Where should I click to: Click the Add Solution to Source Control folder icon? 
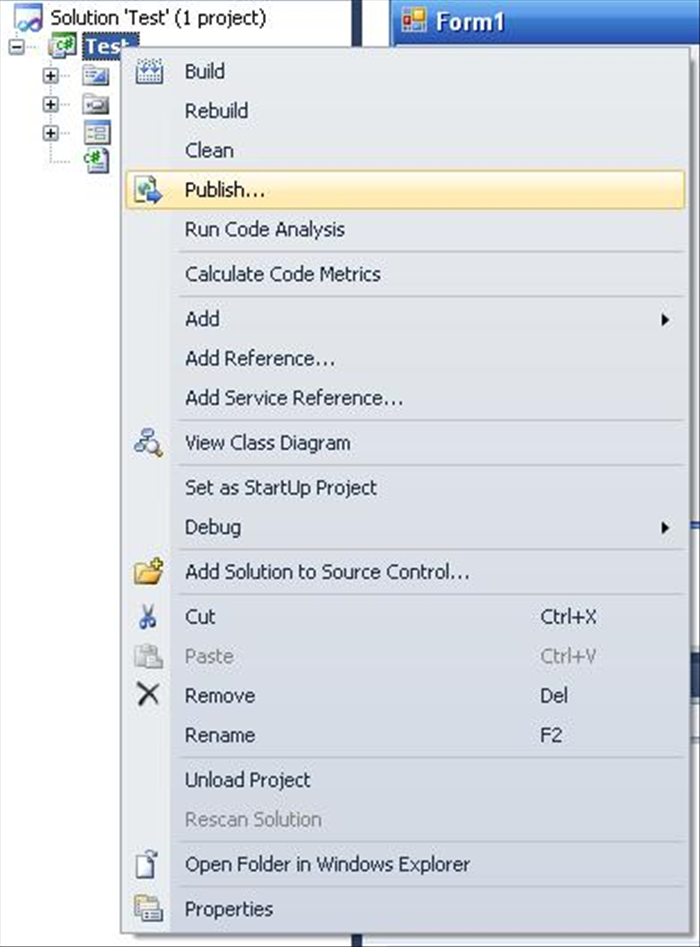pos(149,571)
